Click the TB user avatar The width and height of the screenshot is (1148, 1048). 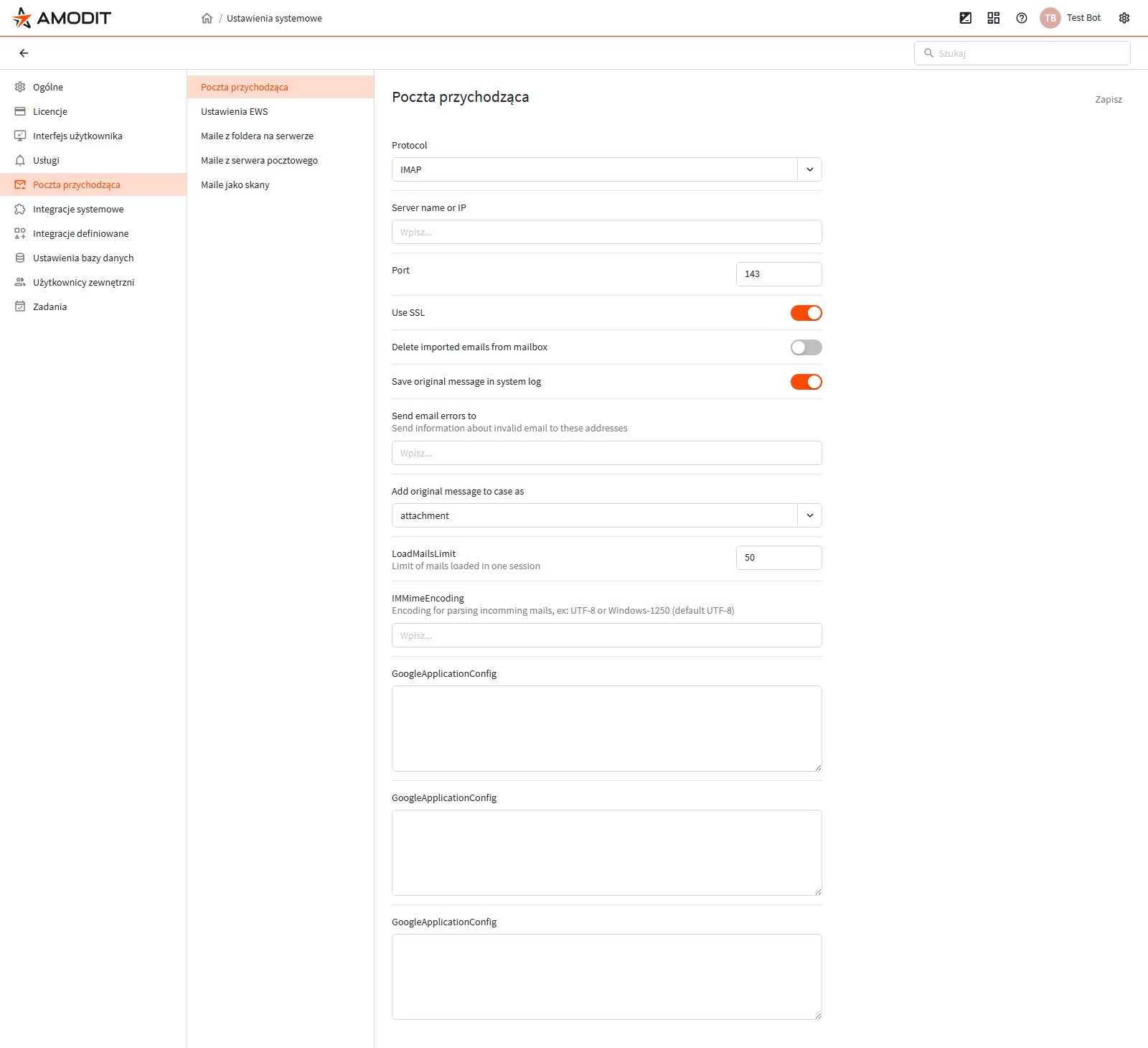pyautogui.click(x=1050, y=18)
